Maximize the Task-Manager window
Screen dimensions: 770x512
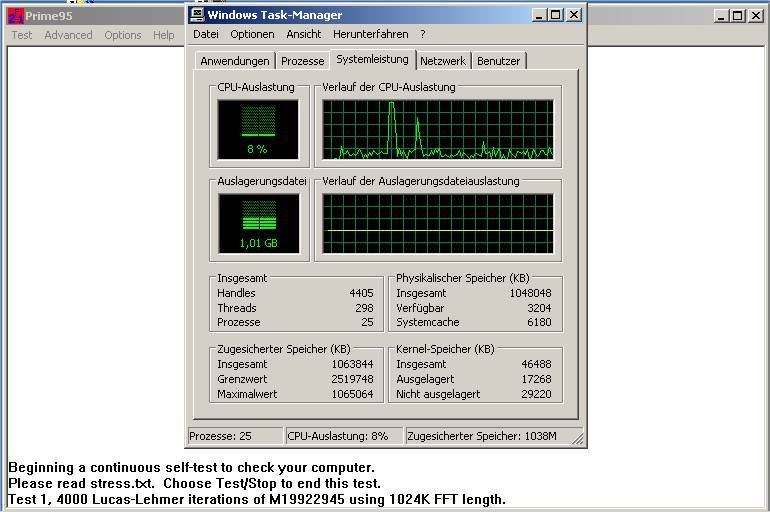[x=555, y=15]
